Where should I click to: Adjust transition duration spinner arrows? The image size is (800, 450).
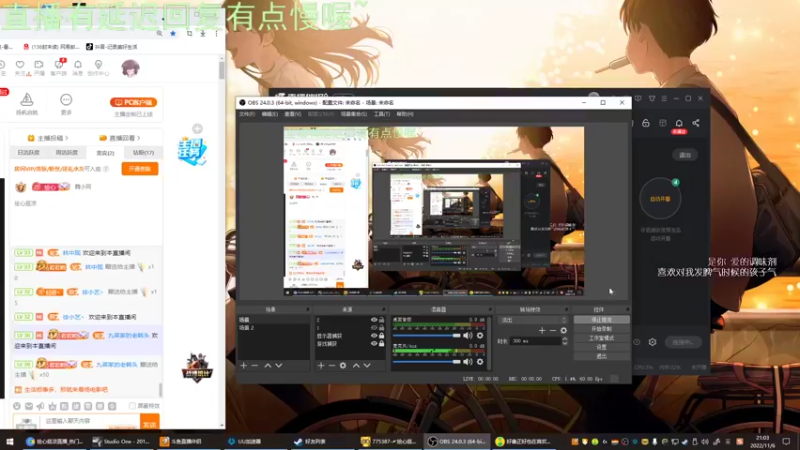(565, 341)
